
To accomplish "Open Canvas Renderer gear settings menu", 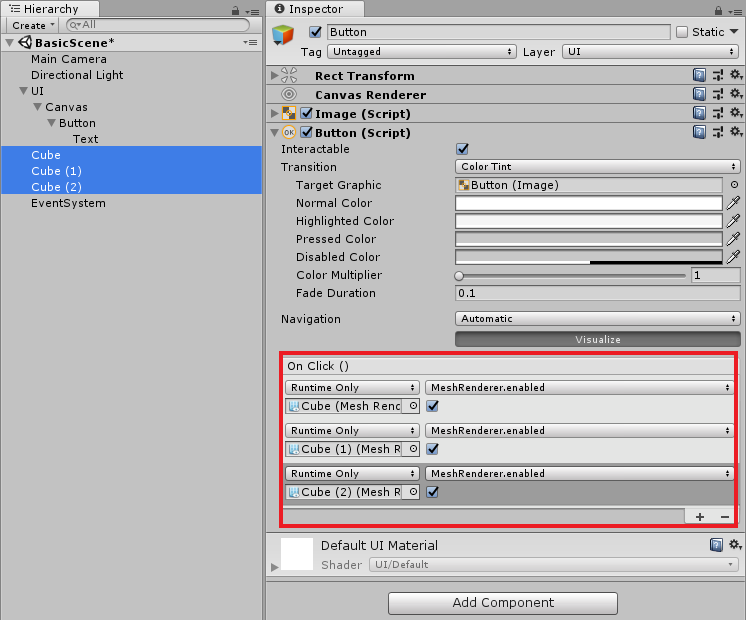I will click(736, 94).
